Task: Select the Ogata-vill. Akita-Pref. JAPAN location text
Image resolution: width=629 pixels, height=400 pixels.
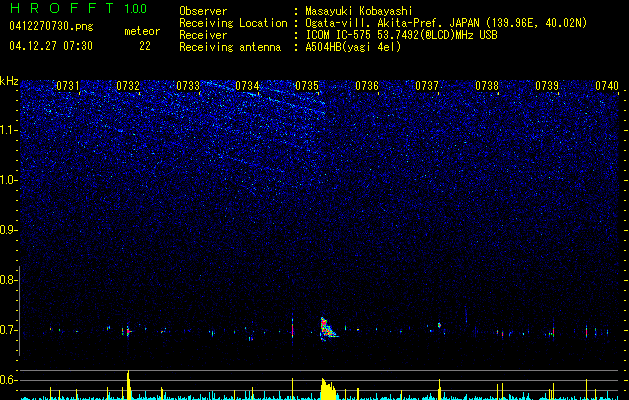Action: tap(446, 23)
